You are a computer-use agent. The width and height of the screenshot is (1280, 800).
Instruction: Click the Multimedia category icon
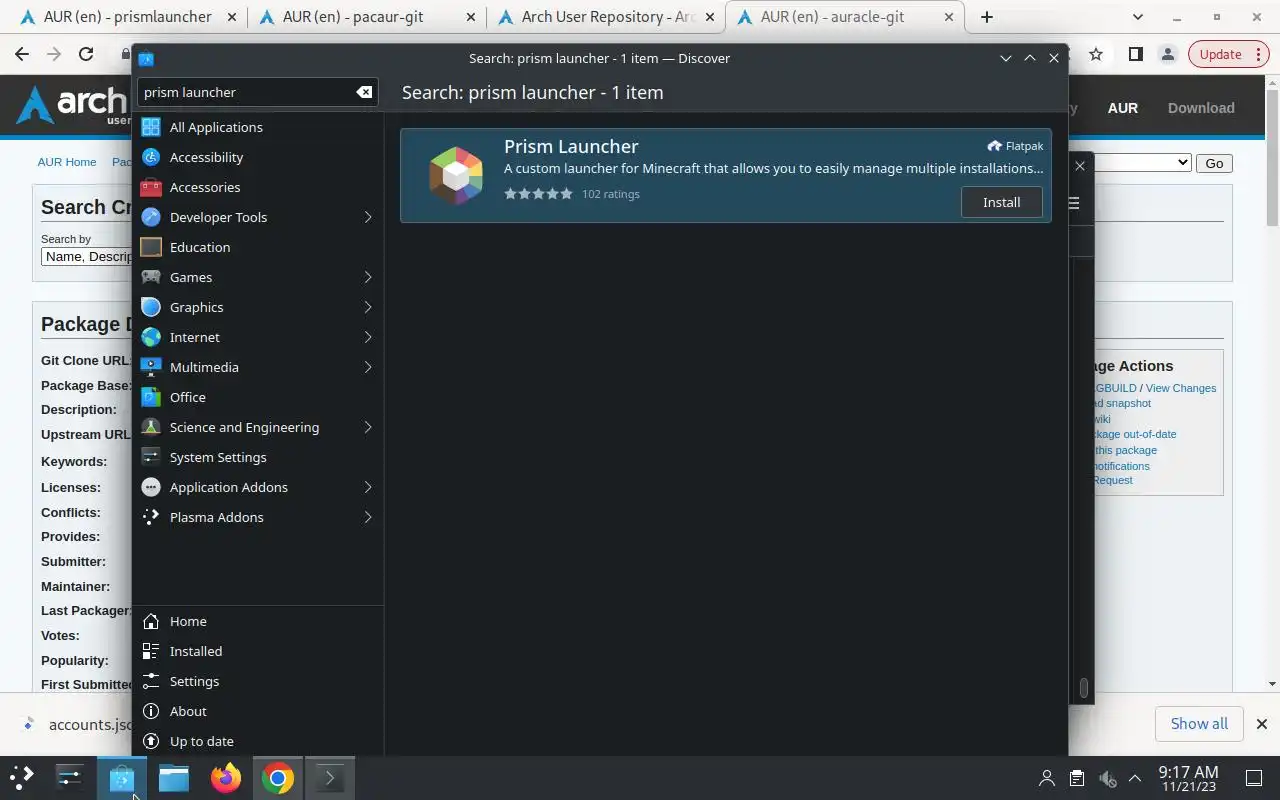pos(151,367)
